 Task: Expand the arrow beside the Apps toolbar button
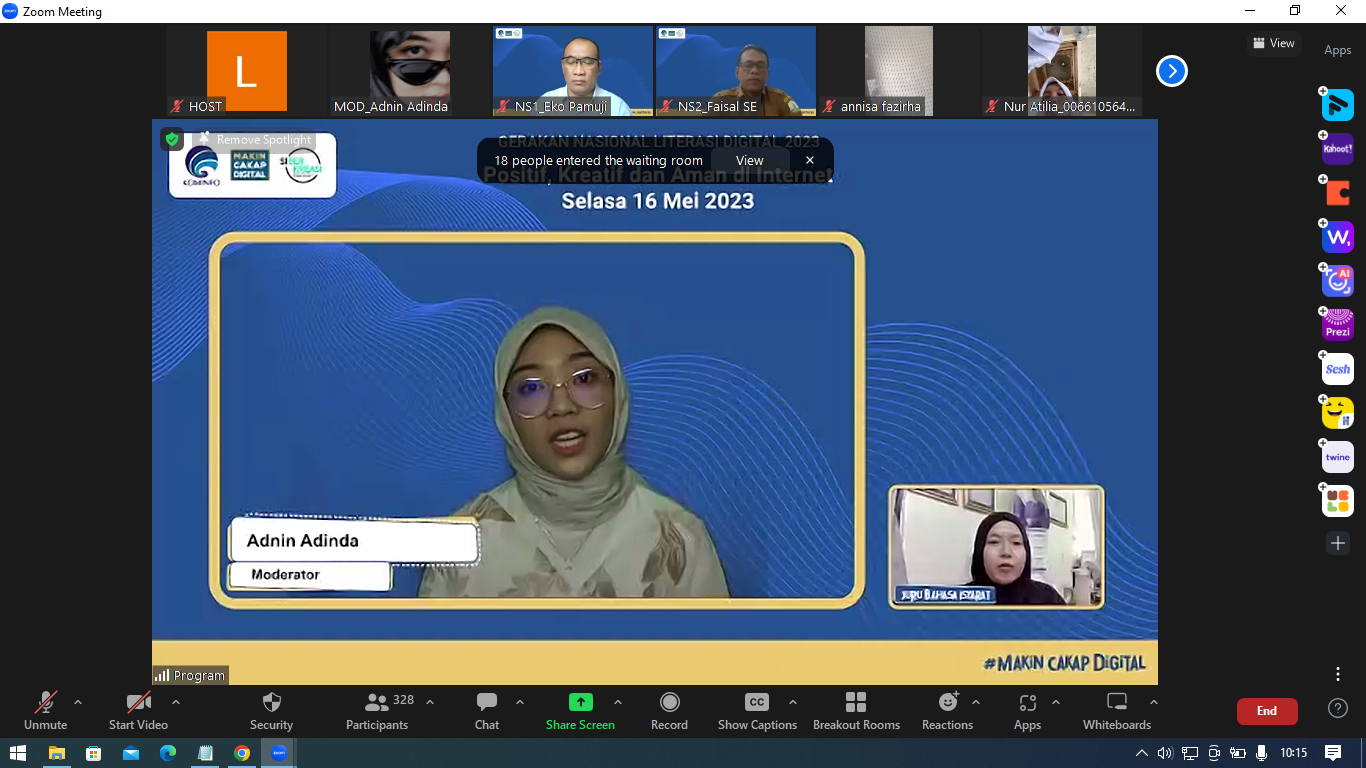click(x=1056, y=702)
